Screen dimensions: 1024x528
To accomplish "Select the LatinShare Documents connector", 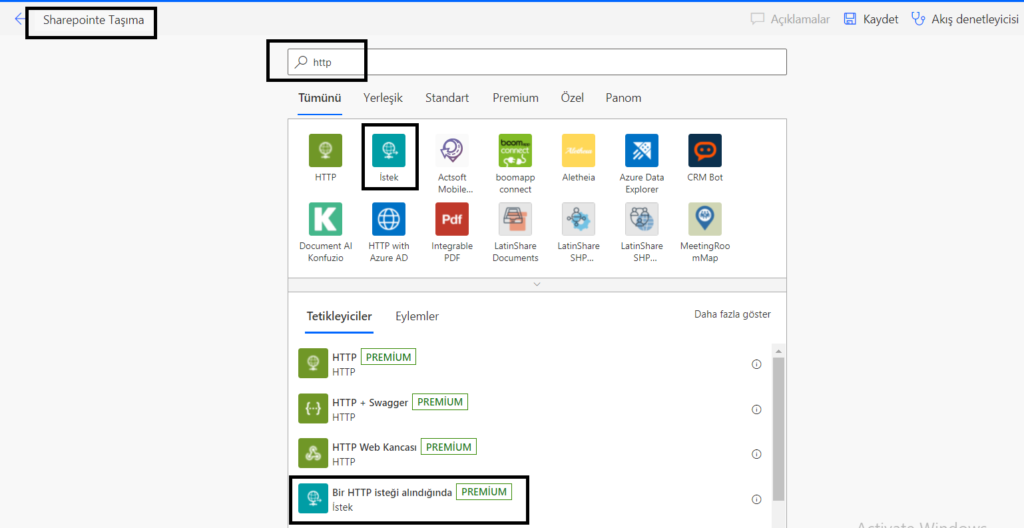I will point(515,219).
